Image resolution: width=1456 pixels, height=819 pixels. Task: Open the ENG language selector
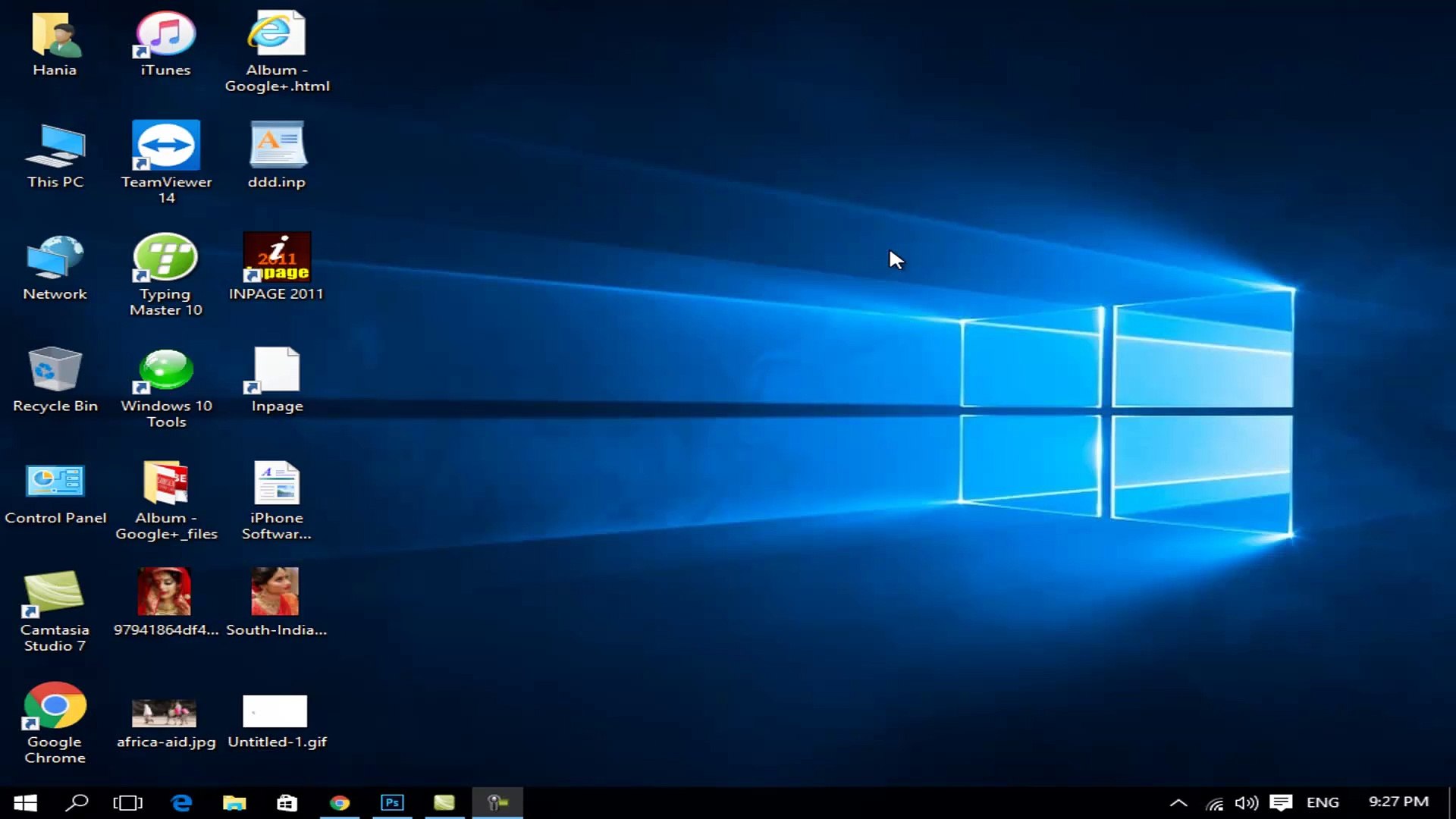pos(1323,802)
